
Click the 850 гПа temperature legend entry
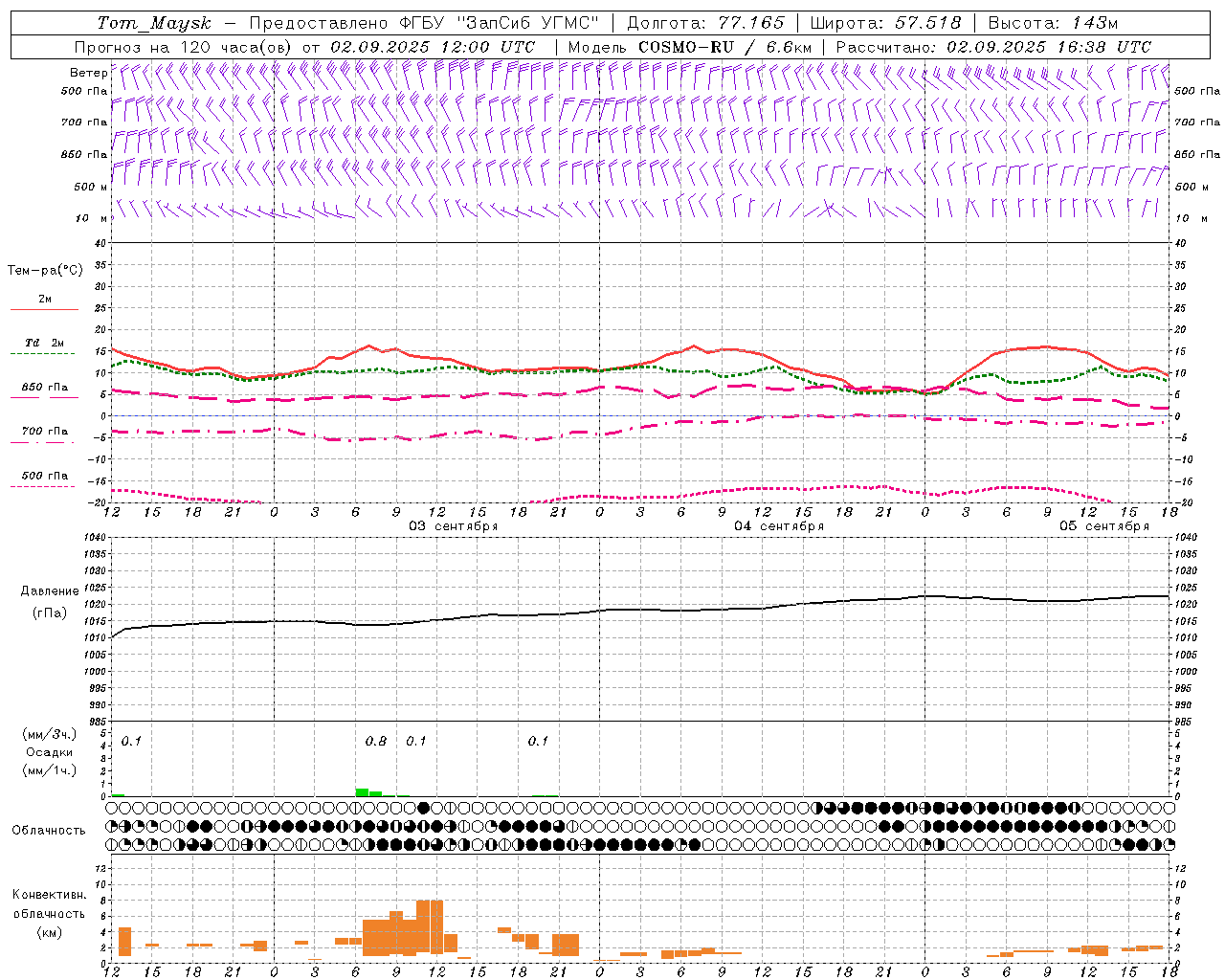click(x=45, y=388)
